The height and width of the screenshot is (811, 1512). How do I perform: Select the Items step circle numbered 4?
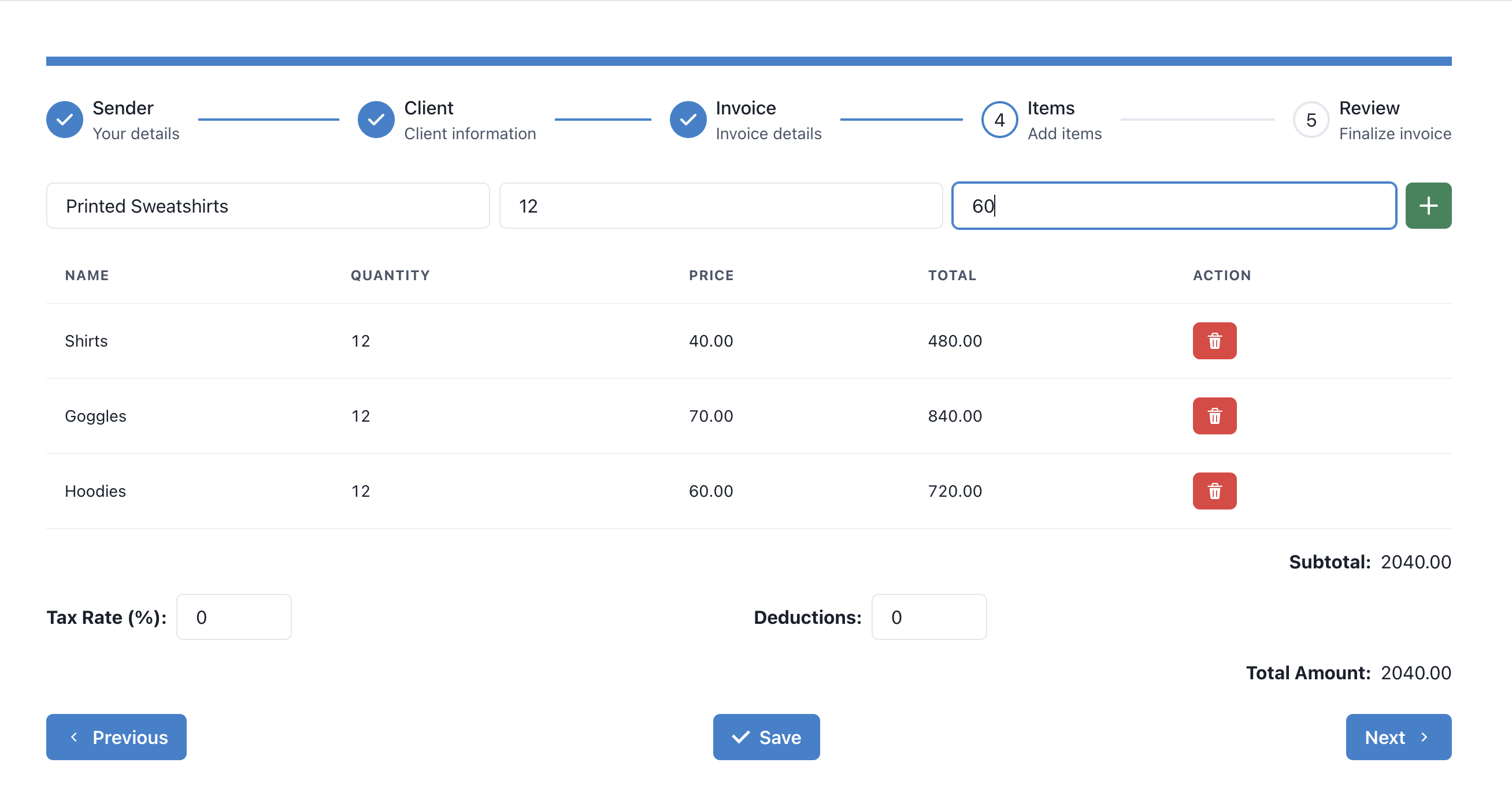998,120
